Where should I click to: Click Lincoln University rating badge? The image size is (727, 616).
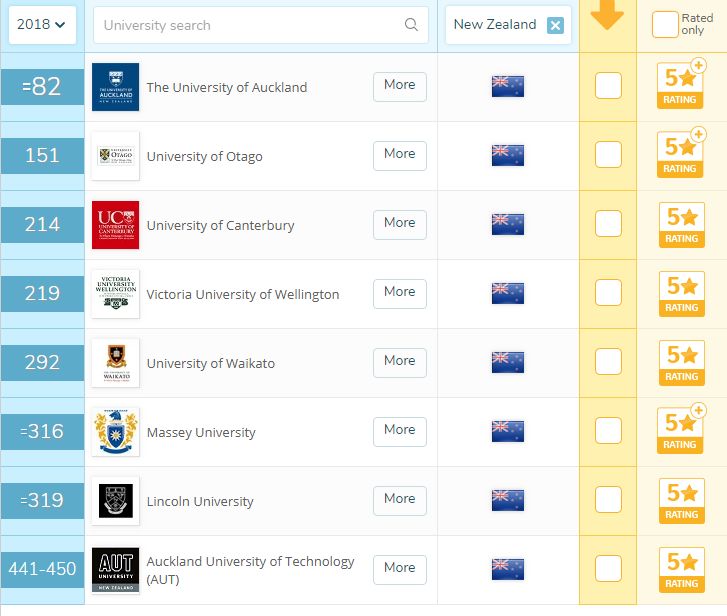click(x=681, y=501)
